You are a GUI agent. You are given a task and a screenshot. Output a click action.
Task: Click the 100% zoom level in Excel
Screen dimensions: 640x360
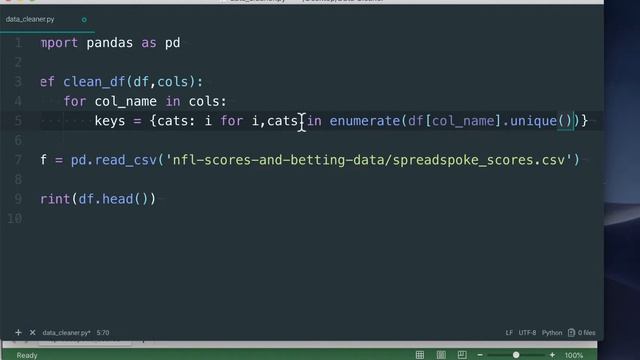coord(574,356)
